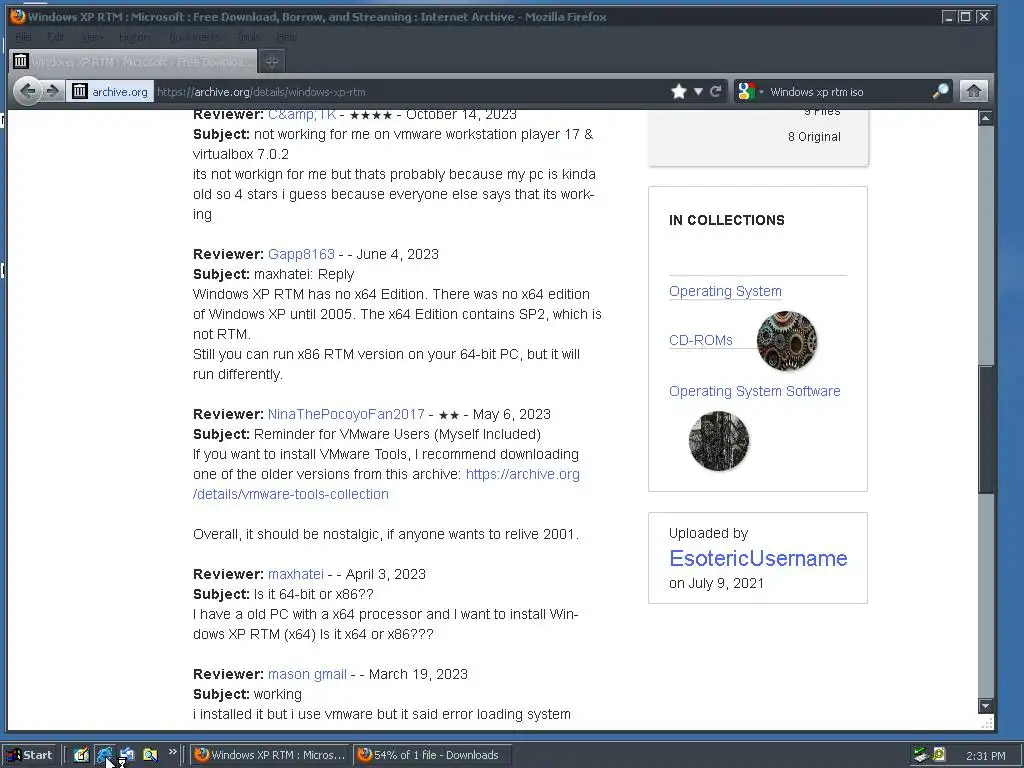Click the vertical scrollbar thumb
Viewport: 1024px width, 768px height.
coord(985,430)
